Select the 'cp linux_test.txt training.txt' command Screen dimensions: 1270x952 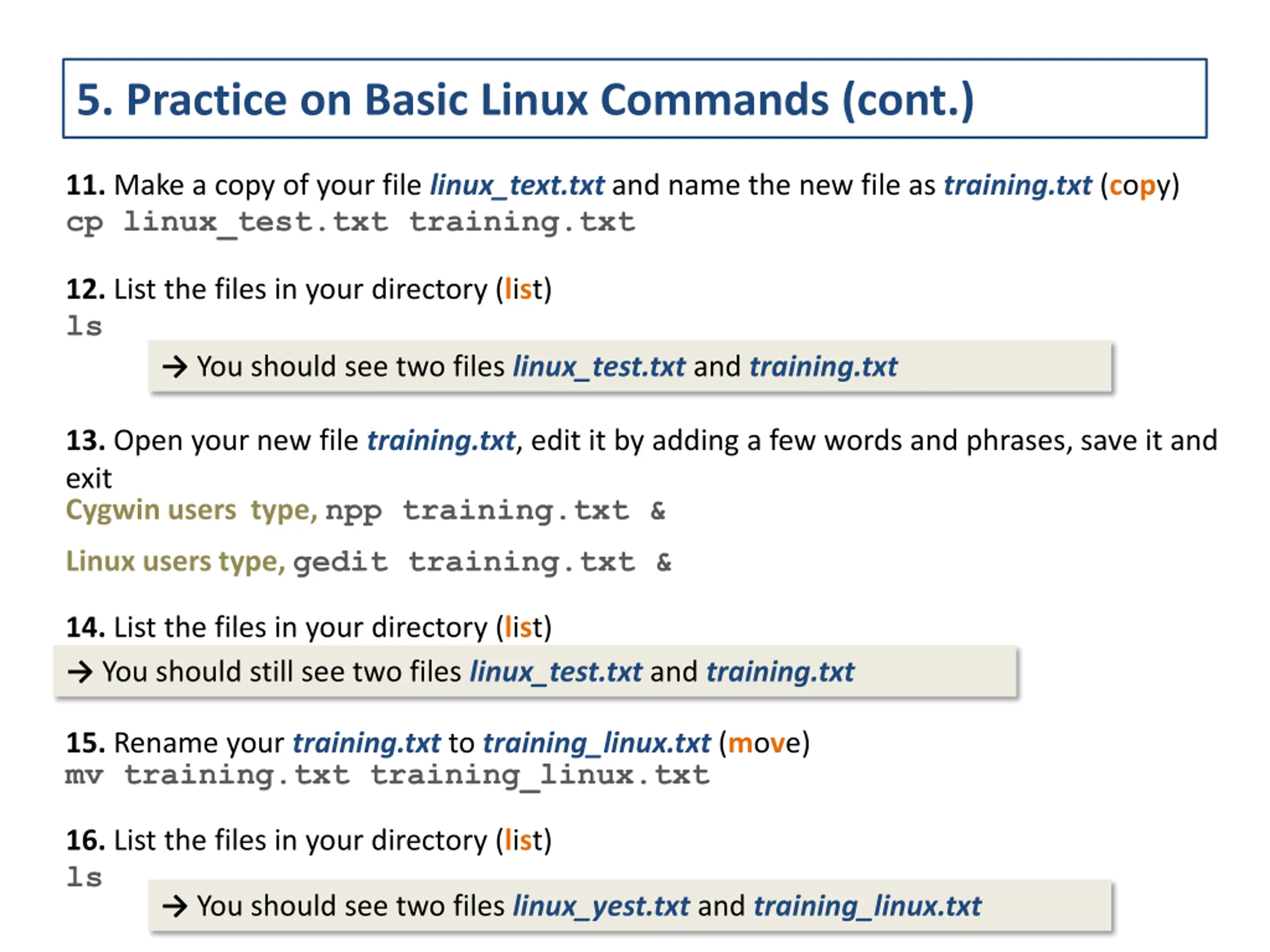click(x=351, y=223)
